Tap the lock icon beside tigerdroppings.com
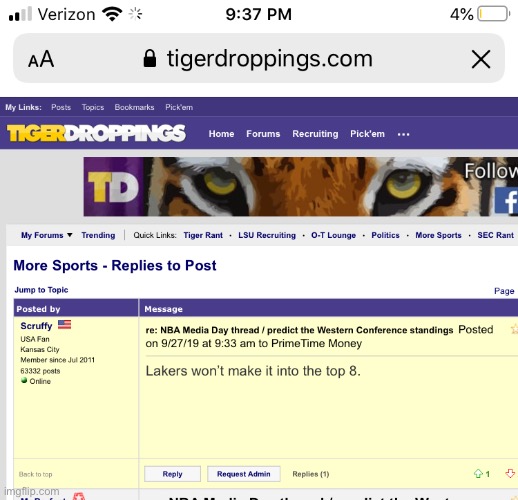 (x=150, y=58)
